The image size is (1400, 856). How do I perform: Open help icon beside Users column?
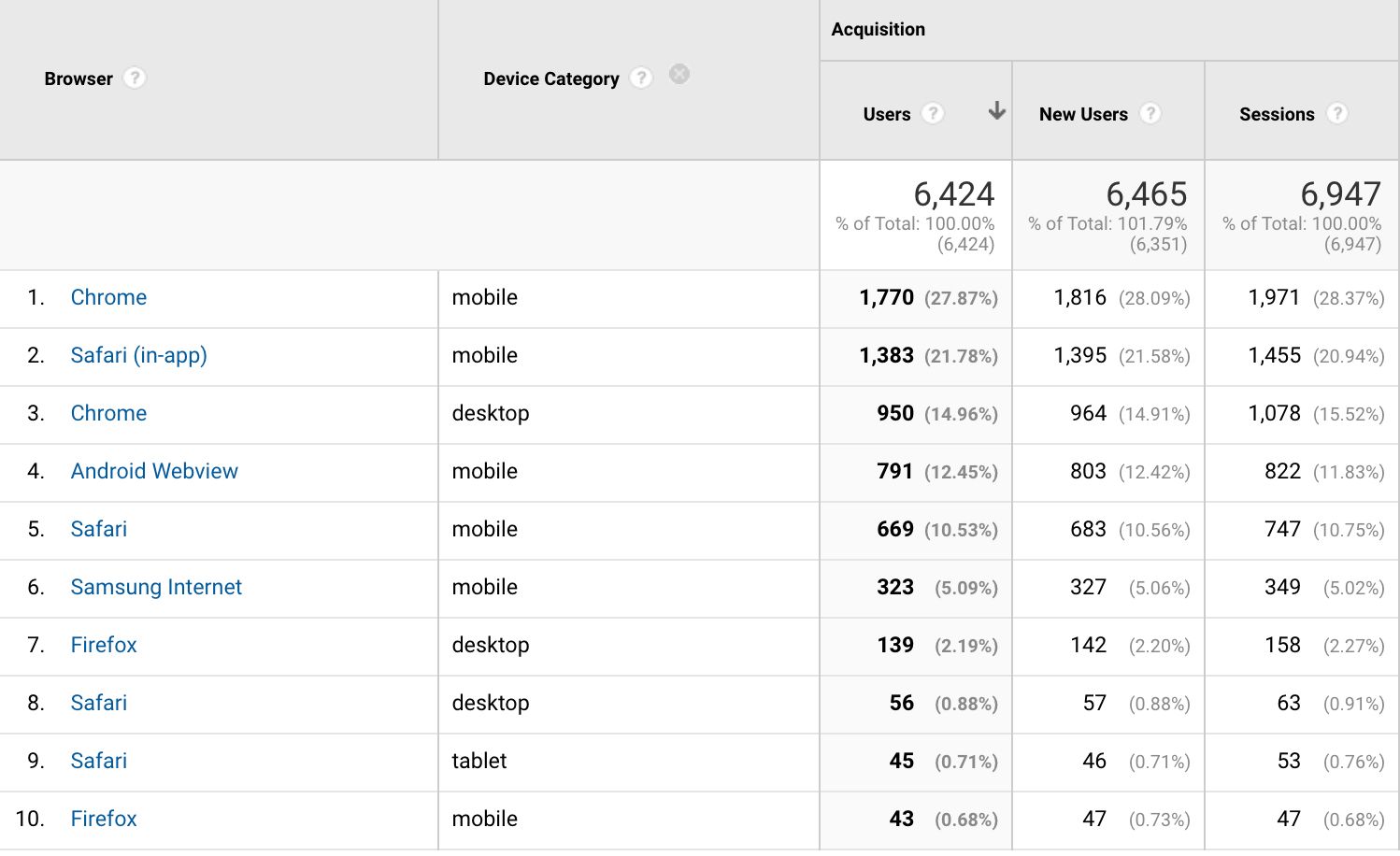pyautogui.click(x=932, y=113)
